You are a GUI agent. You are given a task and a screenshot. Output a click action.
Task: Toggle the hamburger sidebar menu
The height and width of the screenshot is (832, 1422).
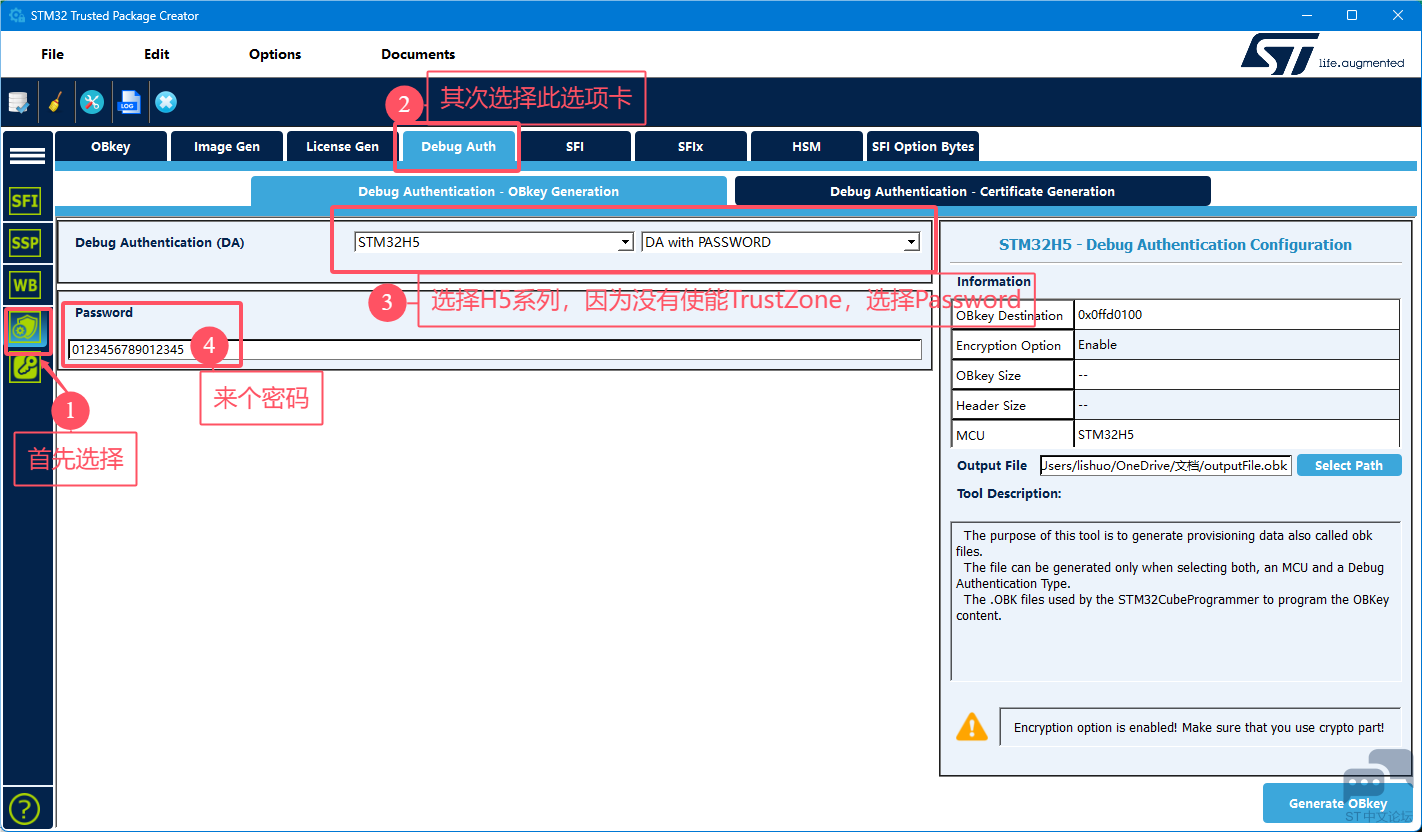coord(27,155)
